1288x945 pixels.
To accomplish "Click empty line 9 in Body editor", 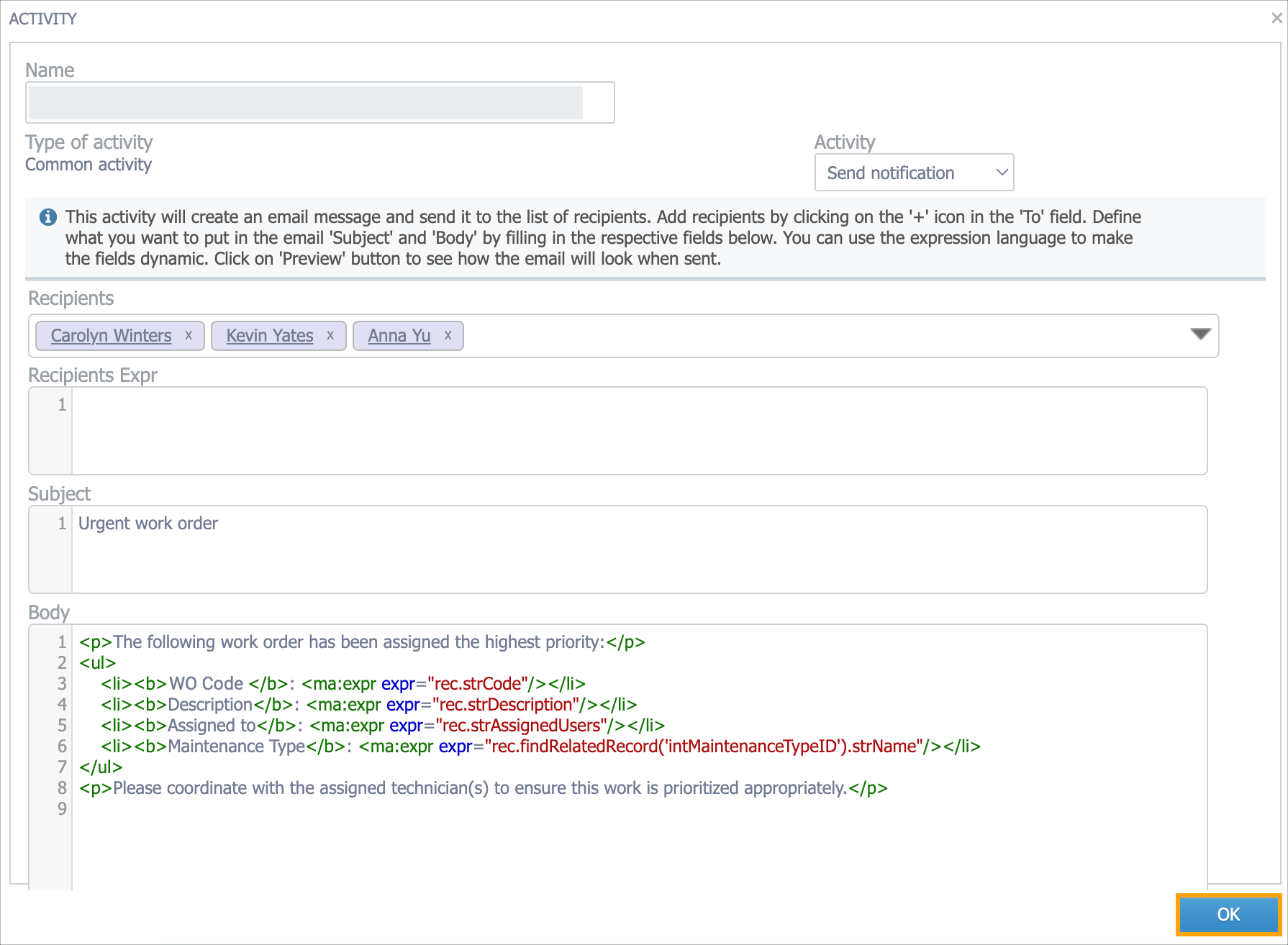I will tap(639, 809).
